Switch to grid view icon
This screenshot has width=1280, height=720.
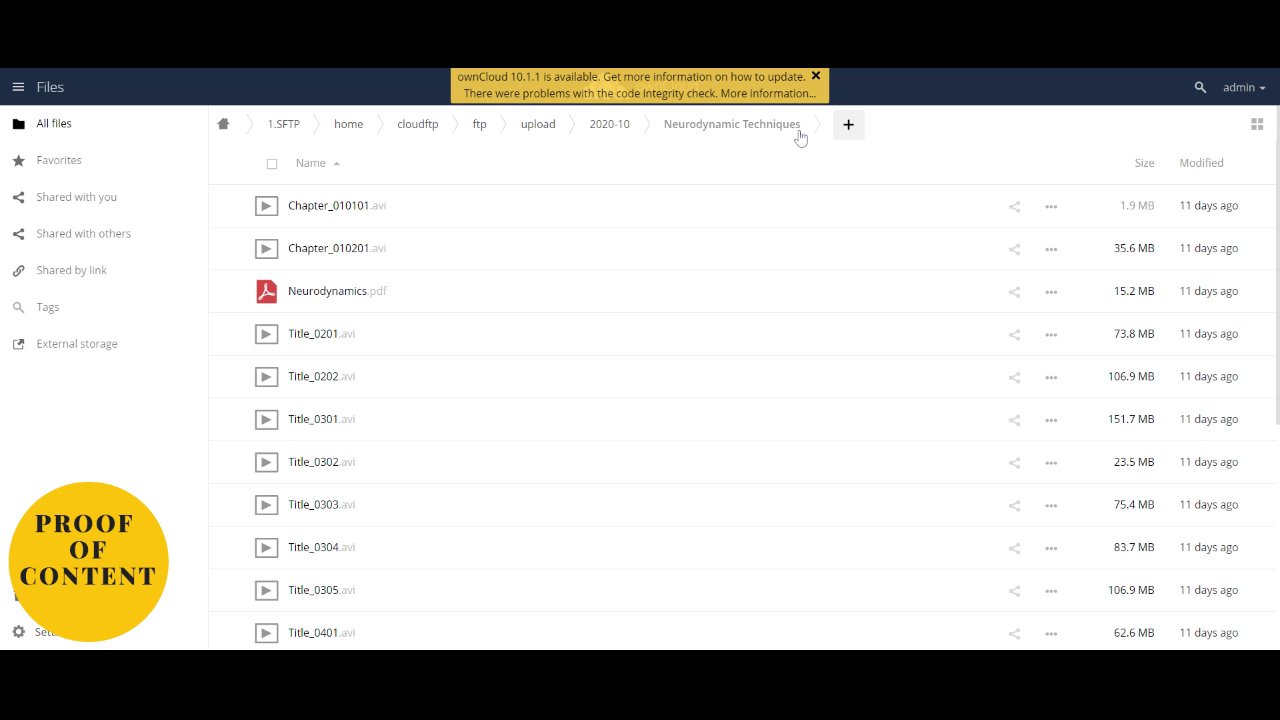[x=1257, y=124]
